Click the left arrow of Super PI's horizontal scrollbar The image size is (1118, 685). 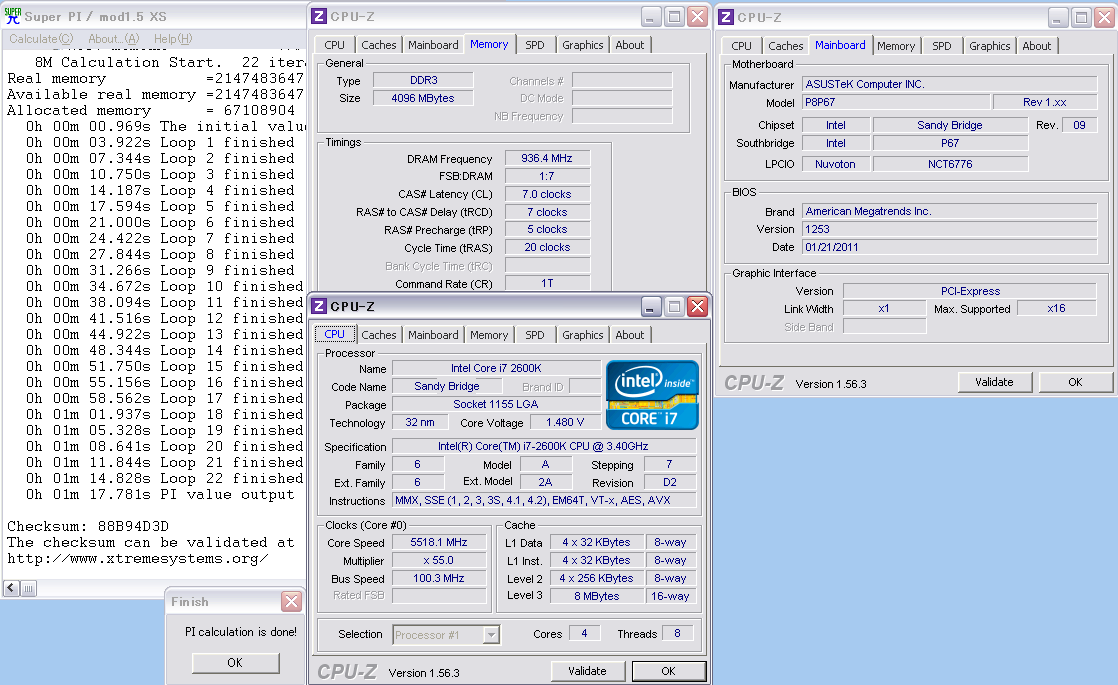11,588
